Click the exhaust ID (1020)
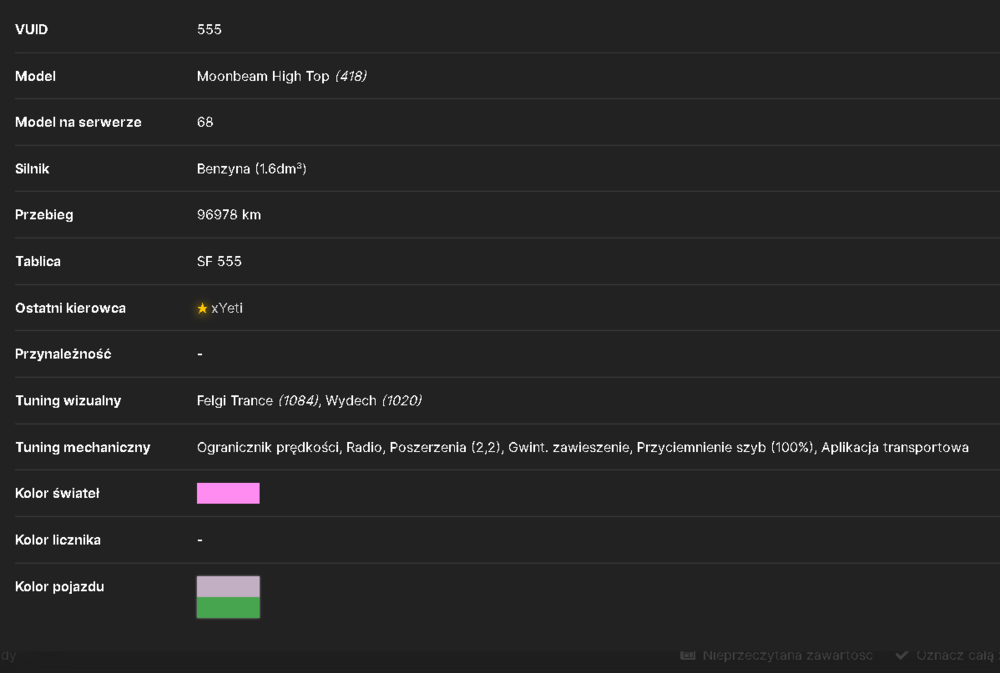 point(402,401)
